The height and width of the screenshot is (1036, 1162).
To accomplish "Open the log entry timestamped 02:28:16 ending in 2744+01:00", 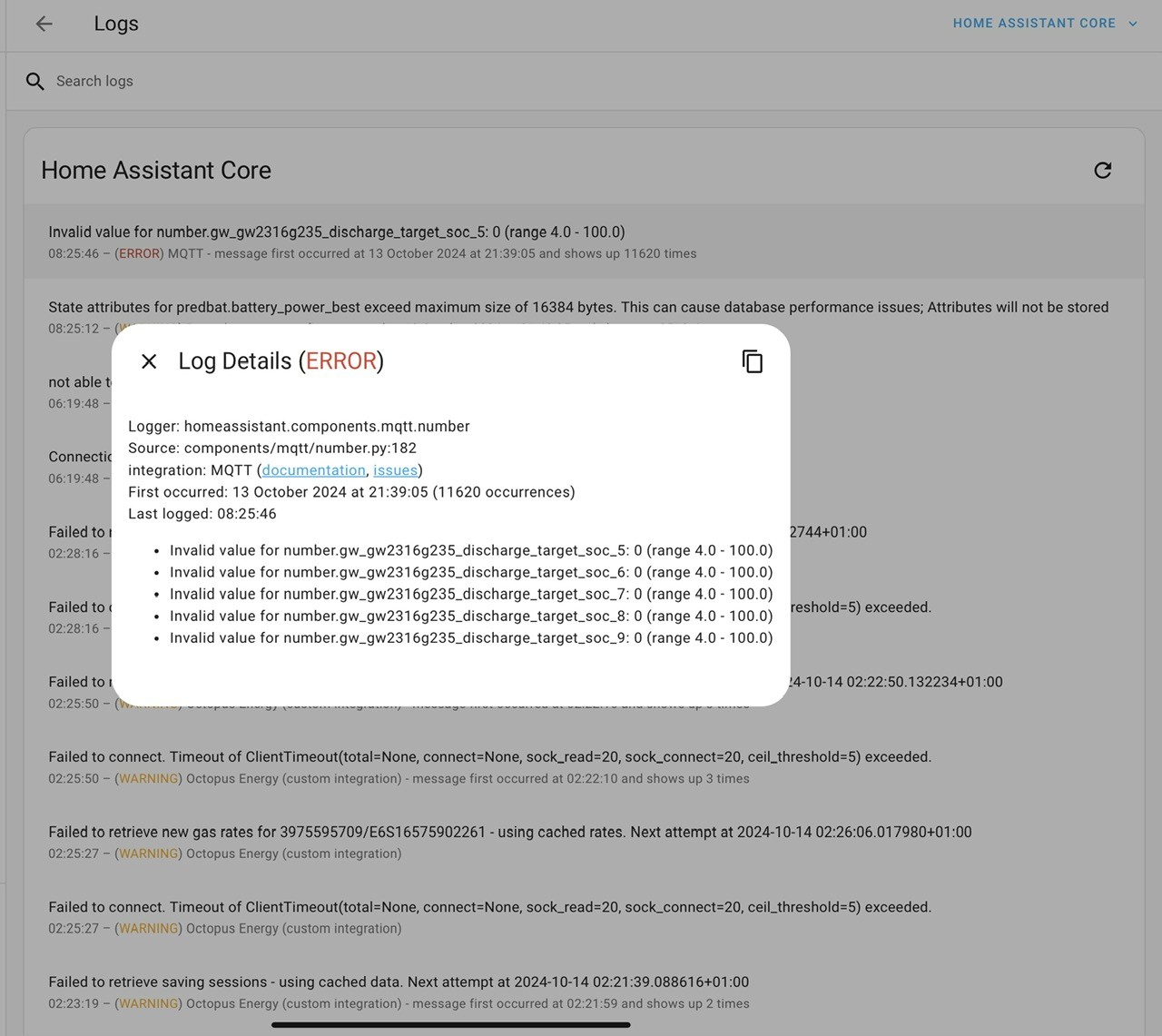I will tap(967, 543).
